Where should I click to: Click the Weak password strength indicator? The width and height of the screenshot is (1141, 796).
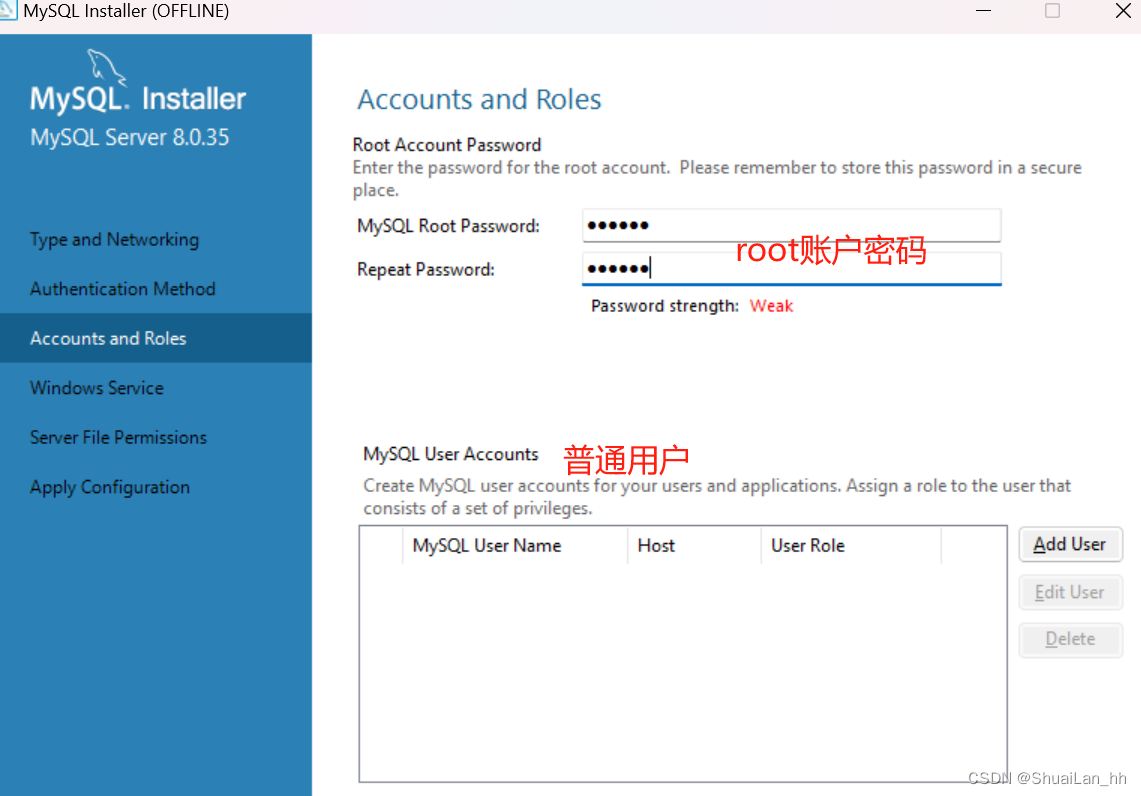(771, 305)
